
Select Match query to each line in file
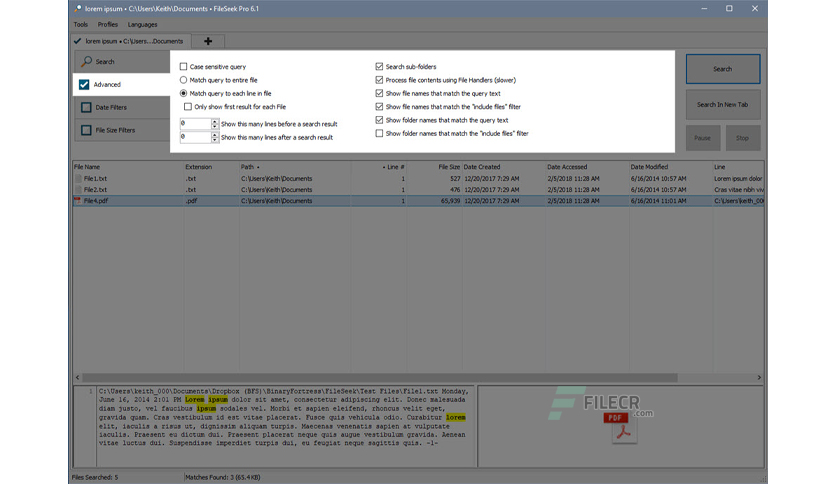(183, 93)
